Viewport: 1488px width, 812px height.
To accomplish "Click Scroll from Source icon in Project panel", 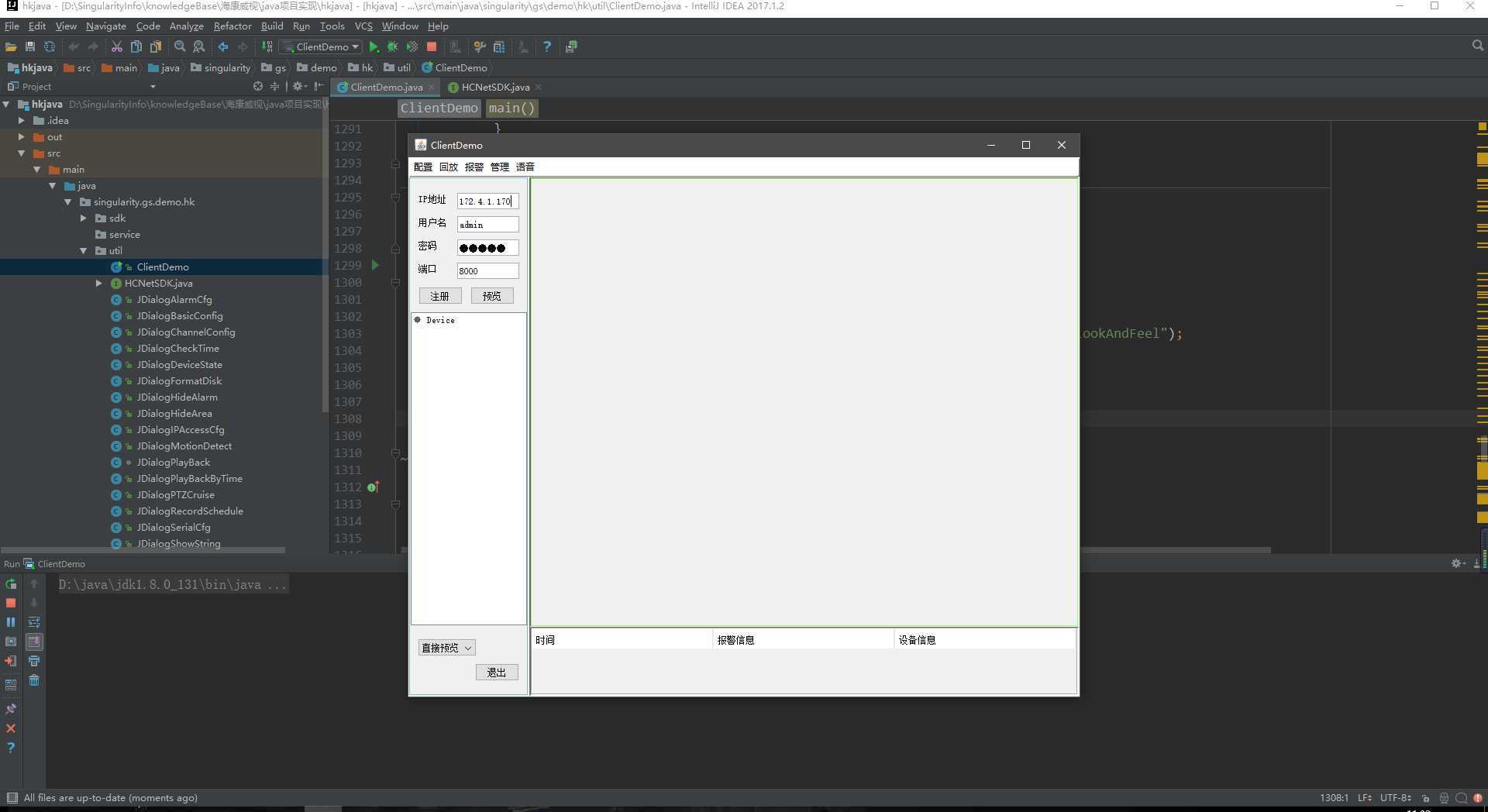I will 258,86.
